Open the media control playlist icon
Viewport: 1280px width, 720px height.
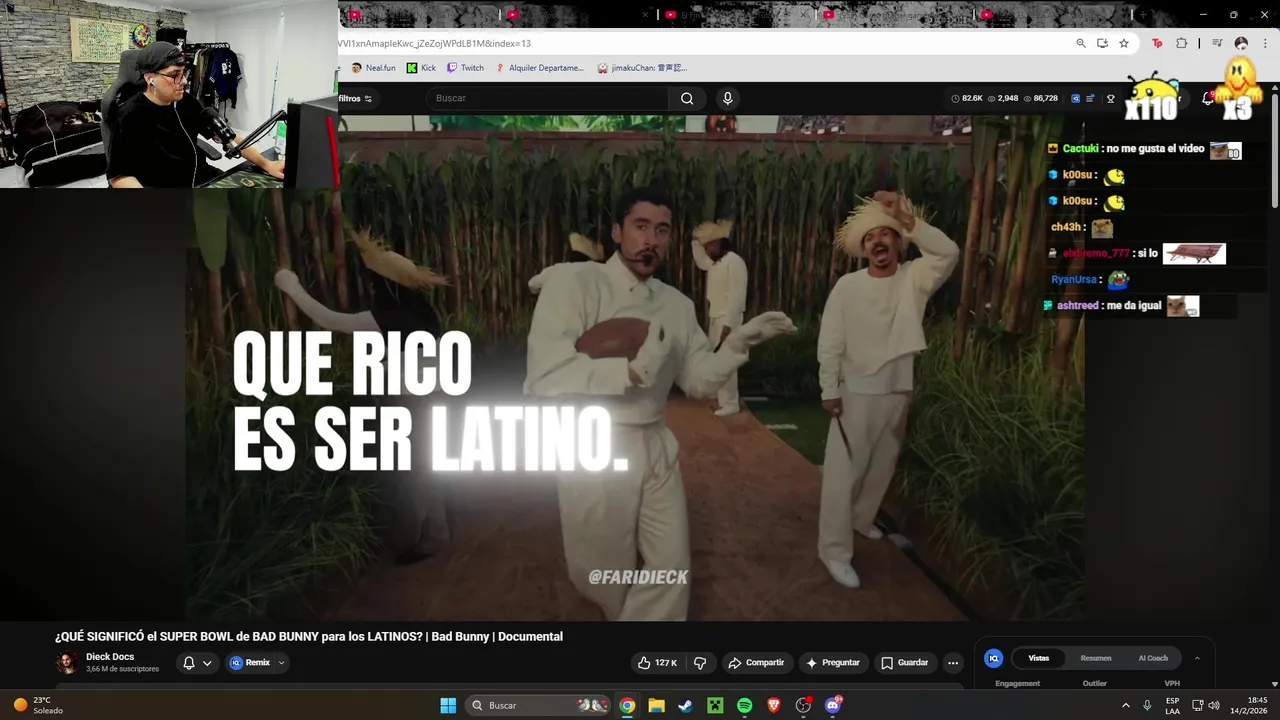pyautogui.click(x=1217, y=43)
